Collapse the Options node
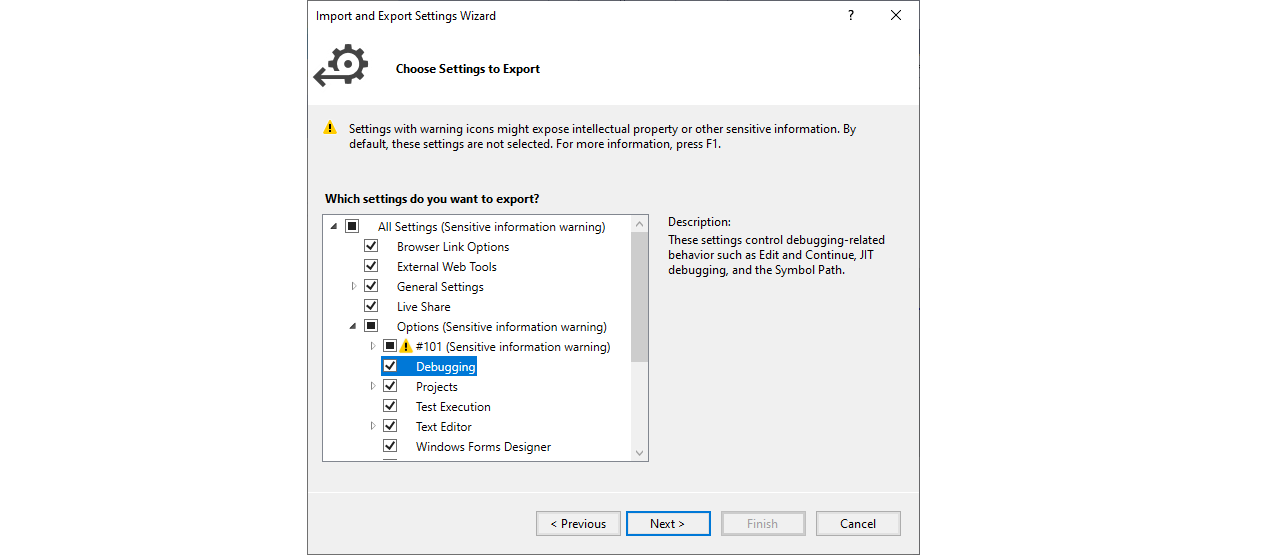Screen dimensions: 1262x555 tap(353, 327)
